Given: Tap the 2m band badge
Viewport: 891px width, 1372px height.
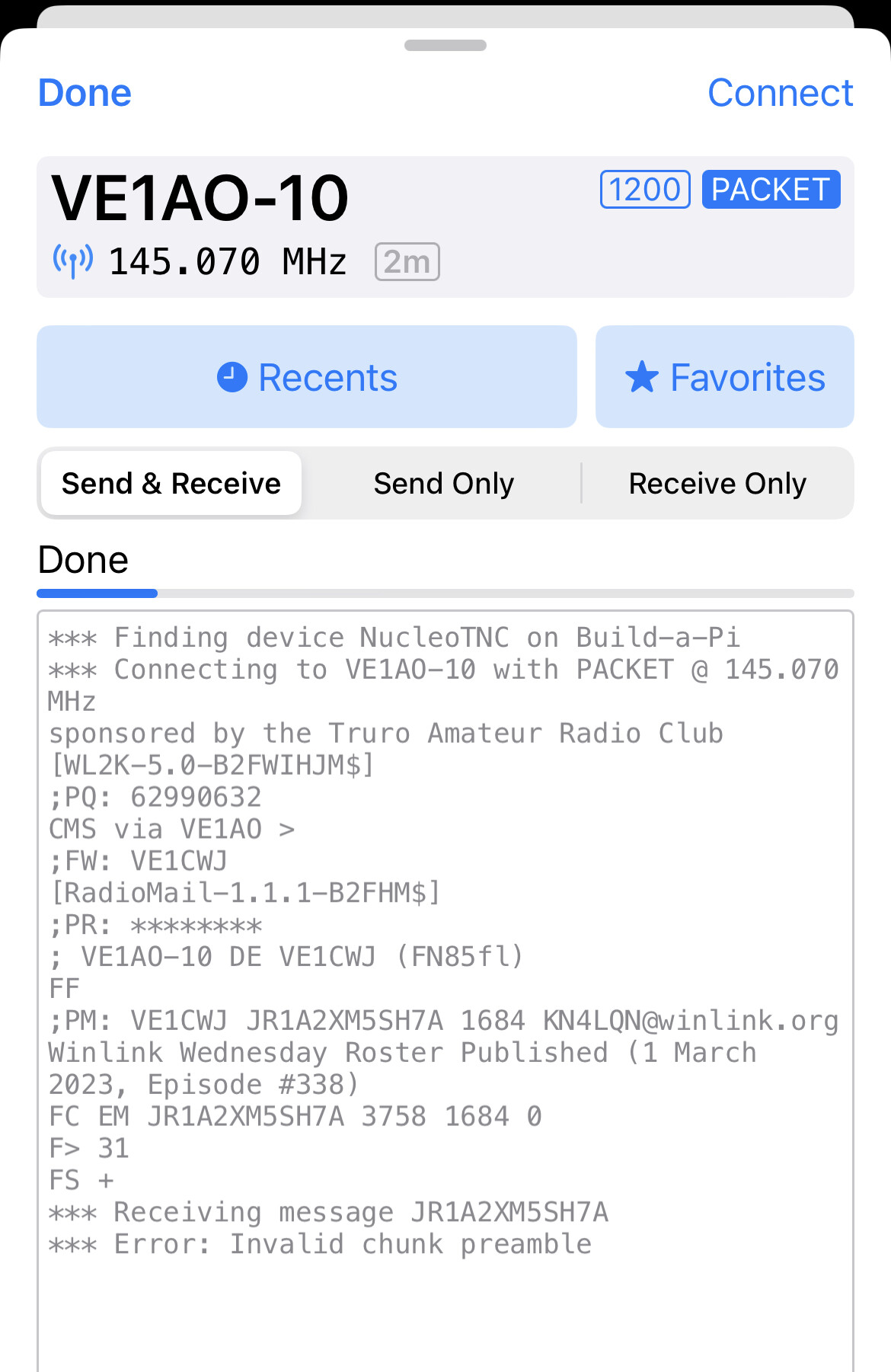Looking at the screenshot, I should [x=407, y=262].
